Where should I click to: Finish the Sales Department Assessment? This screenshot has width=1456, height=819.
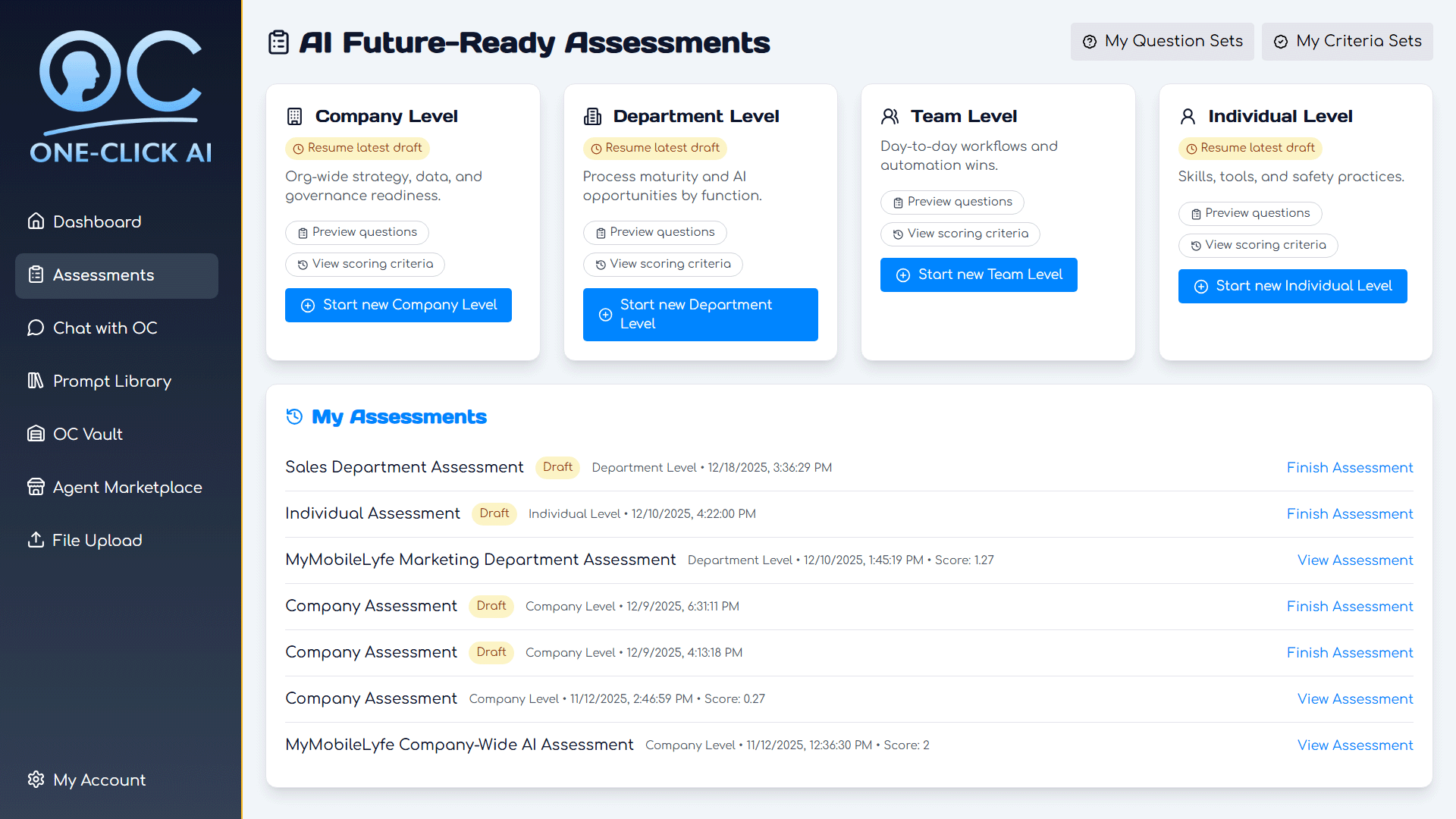pos(1349,467)
